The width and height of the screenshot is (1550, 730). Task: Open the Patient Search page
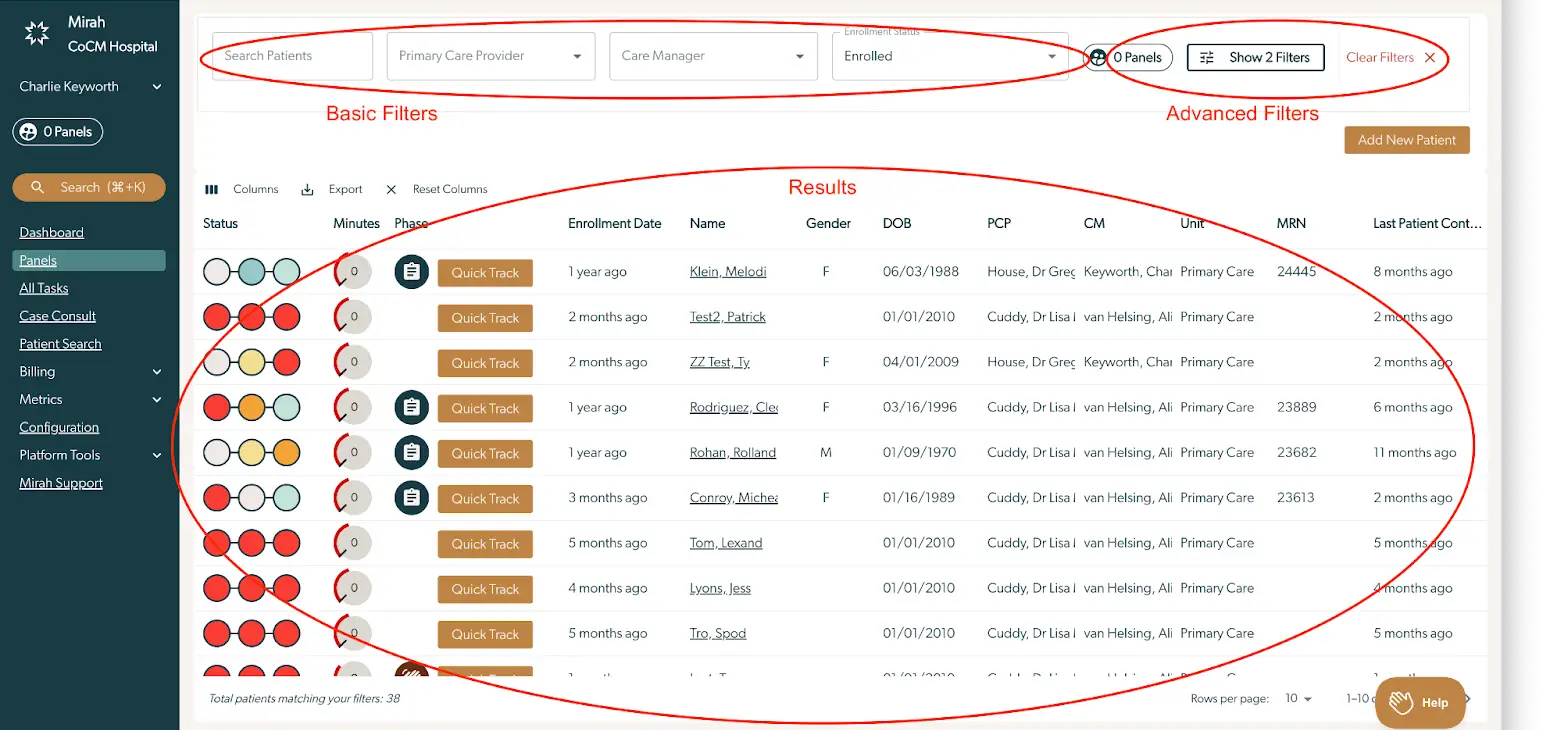[x=60, y=343]
